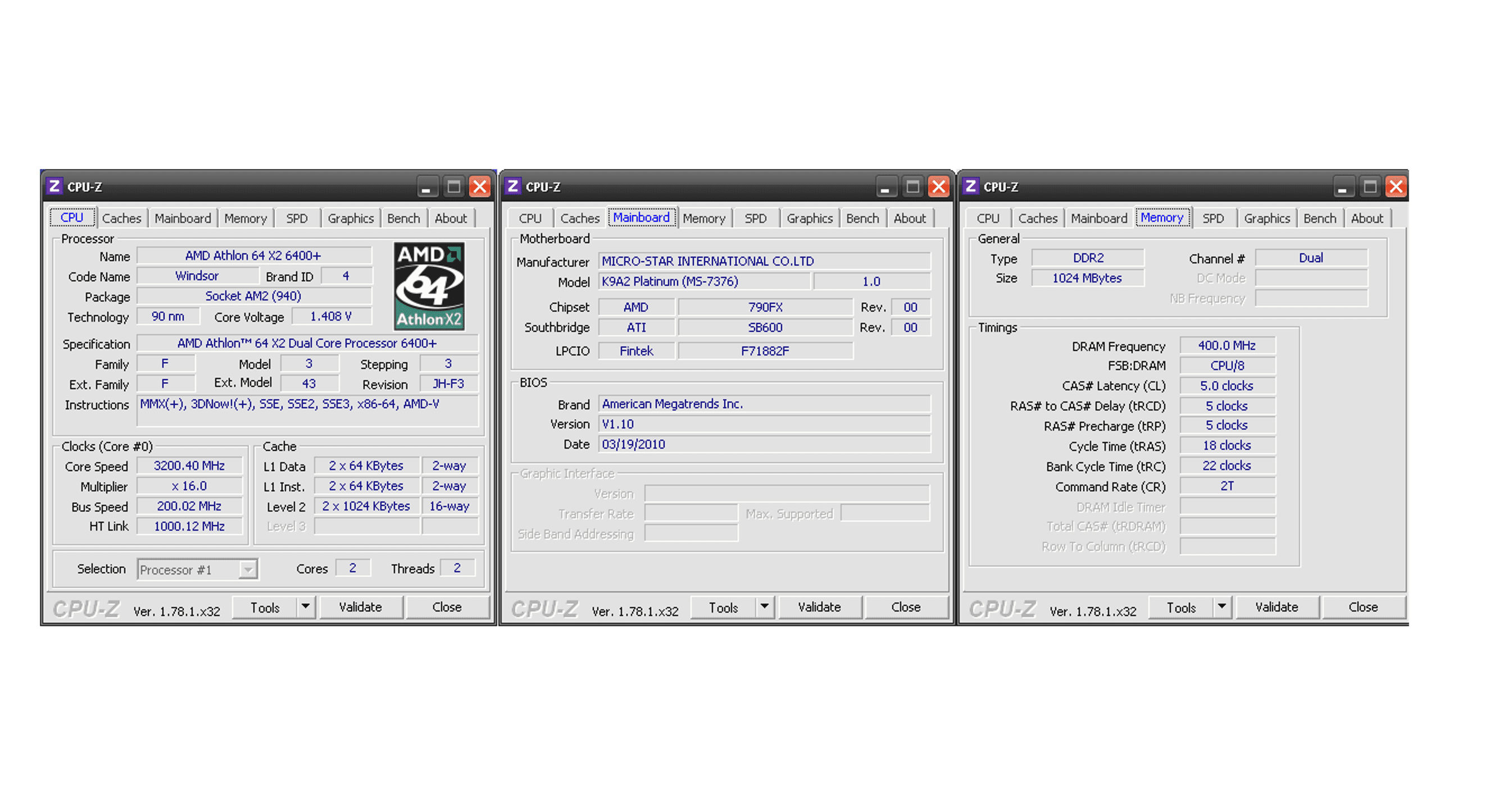Click Validate button in right window
Screen dimensions: 1499x812
pos(1277,606)
